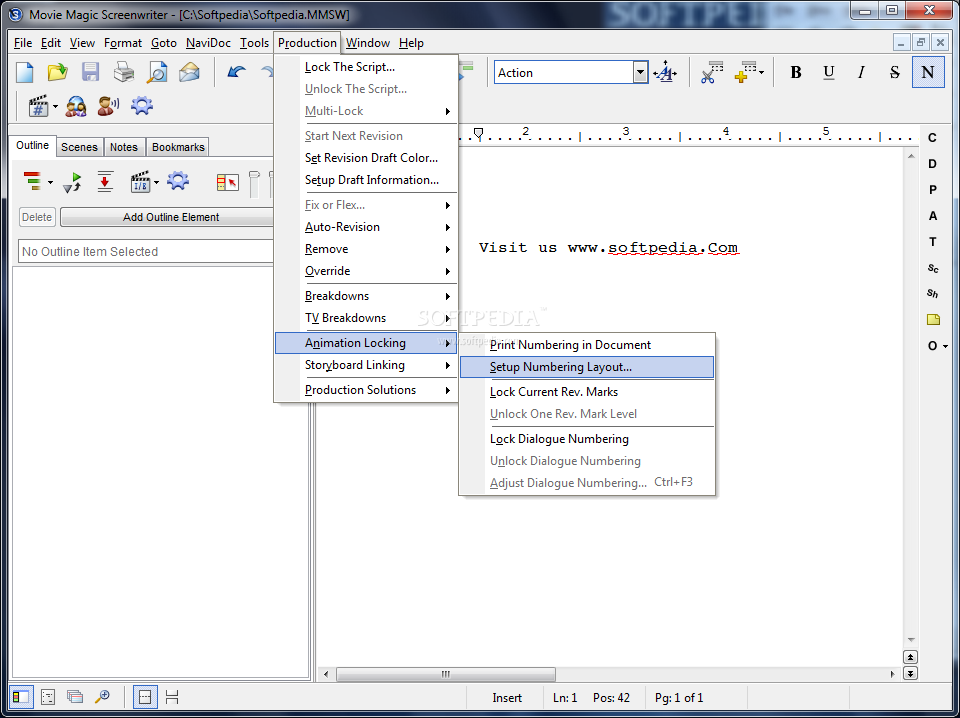The height and width of the screenshot is (718, 960).
Task: Click the T element button on right sidebar
Action: coord(932,242)
